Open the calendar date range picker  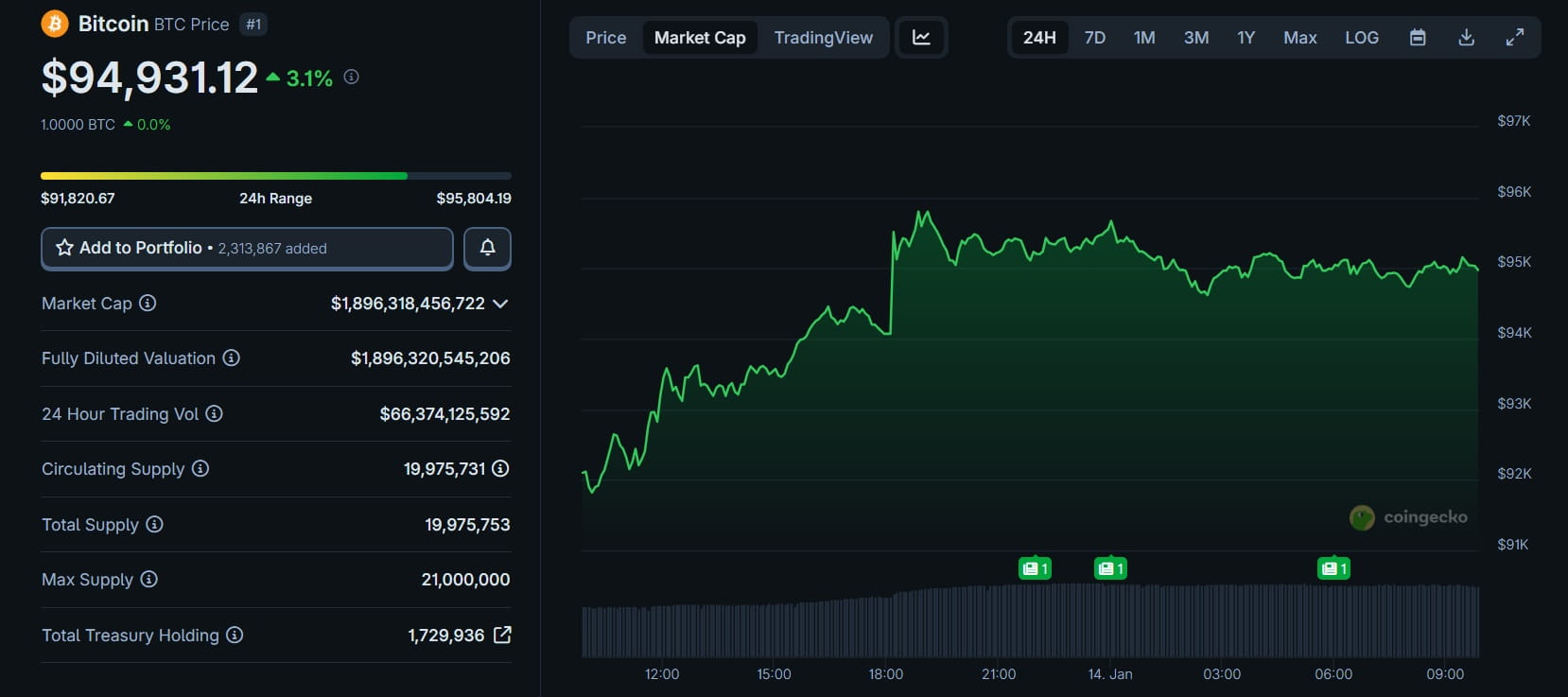(x=1417, y=38)
